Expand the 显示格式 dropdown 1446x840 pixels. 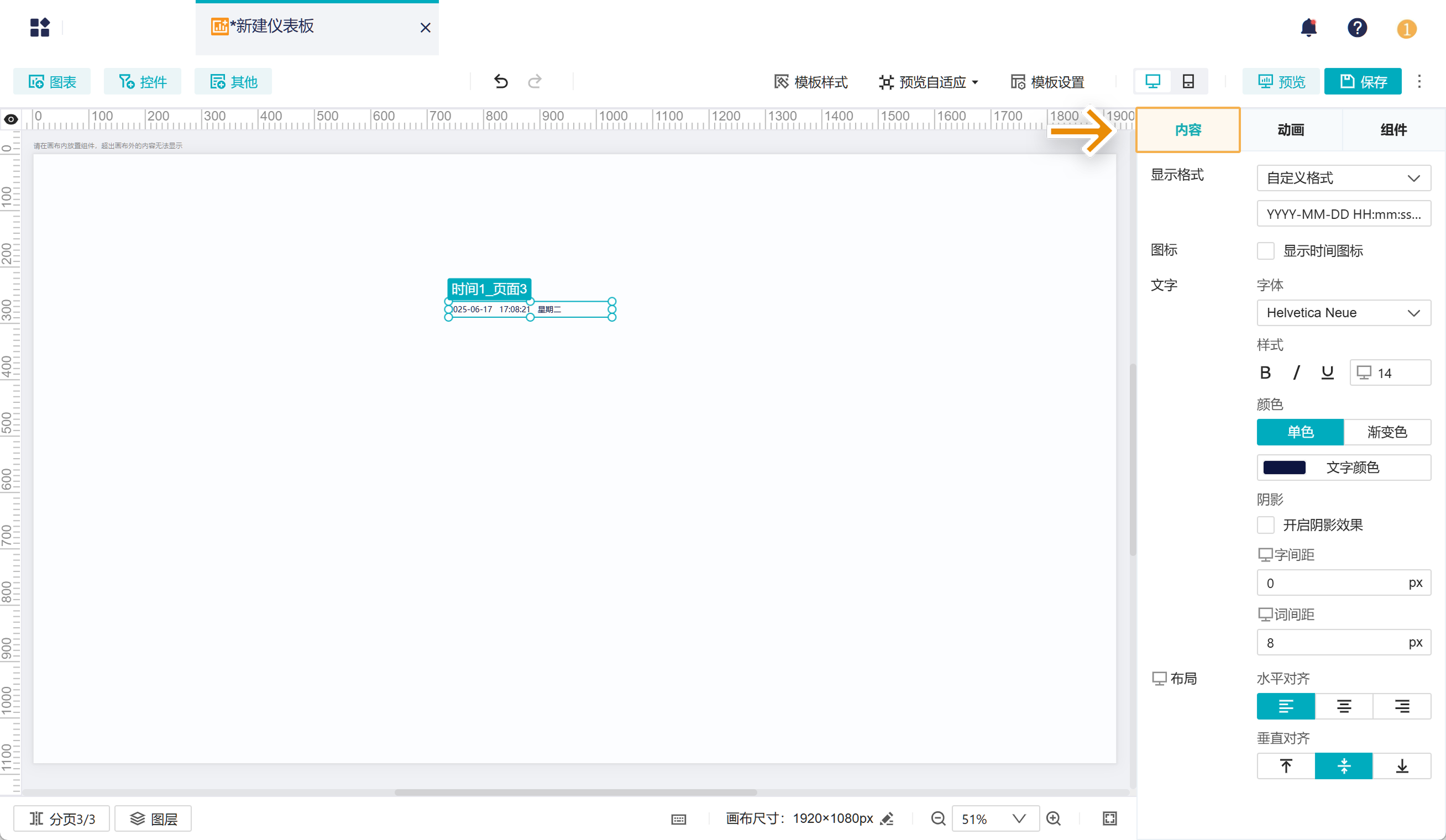[1343, 178]
